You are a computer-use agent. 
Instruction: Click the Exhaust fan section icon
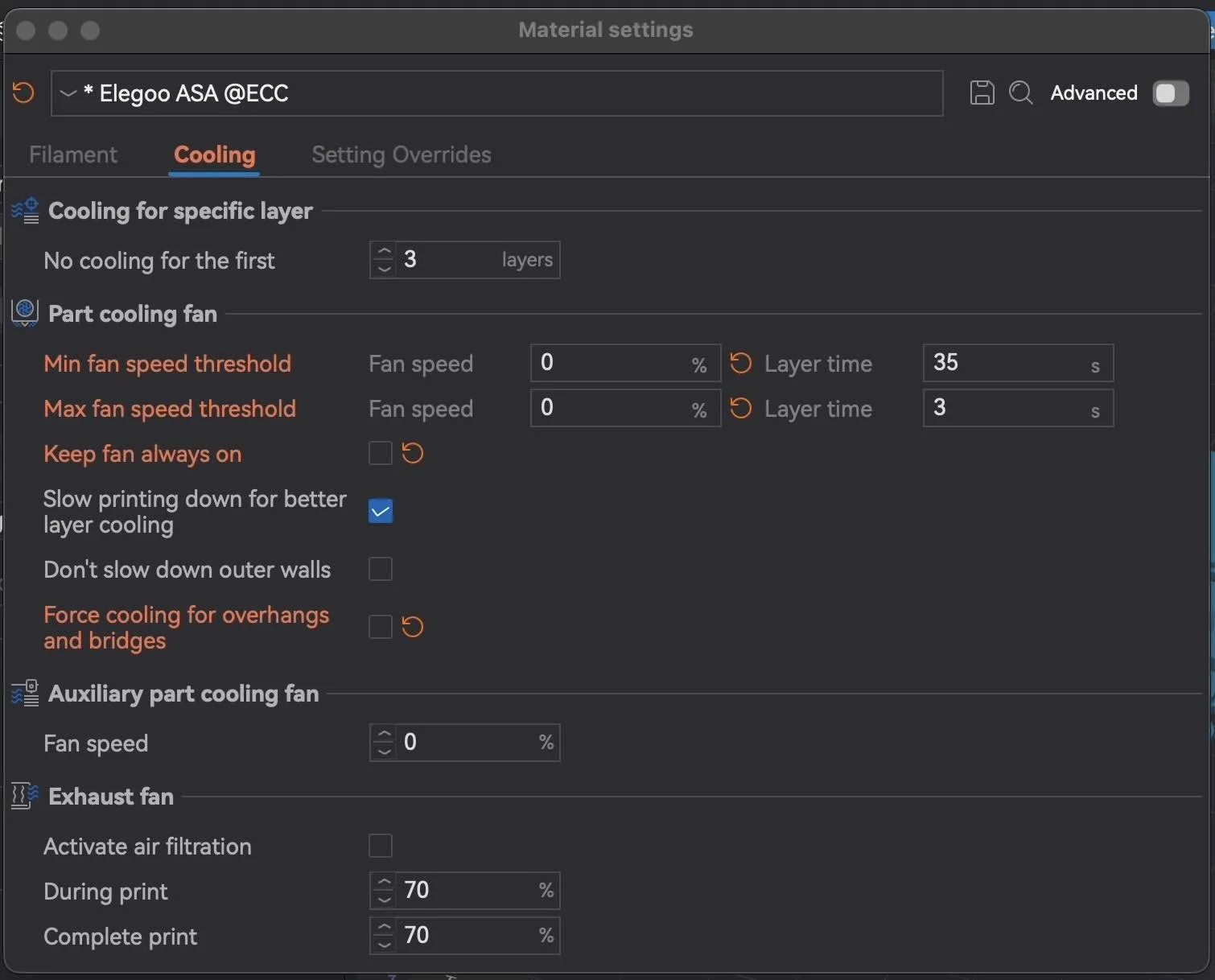[x=25, y=796]
